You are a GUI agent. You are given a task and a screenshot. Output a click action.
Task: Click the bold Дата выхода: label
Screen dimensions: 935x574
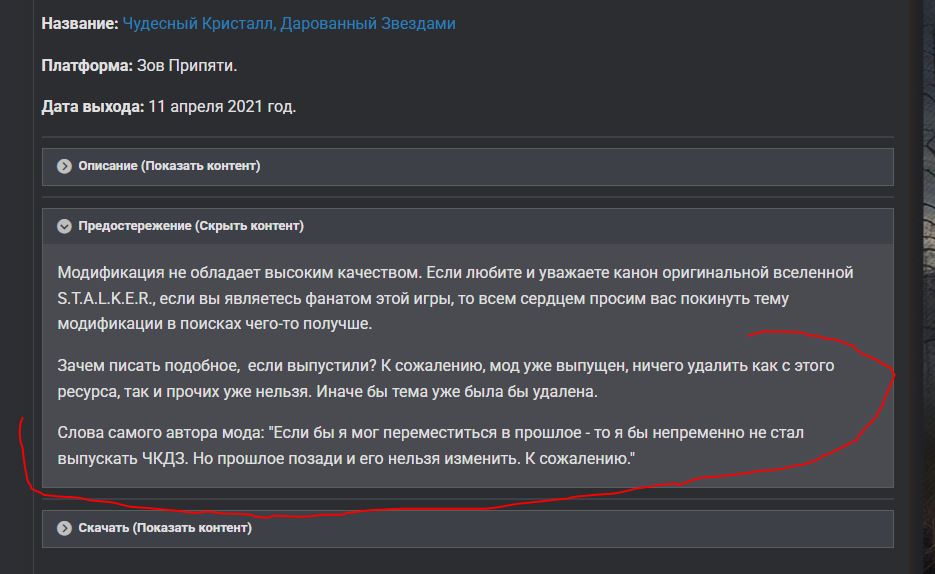tap(92, 107)
